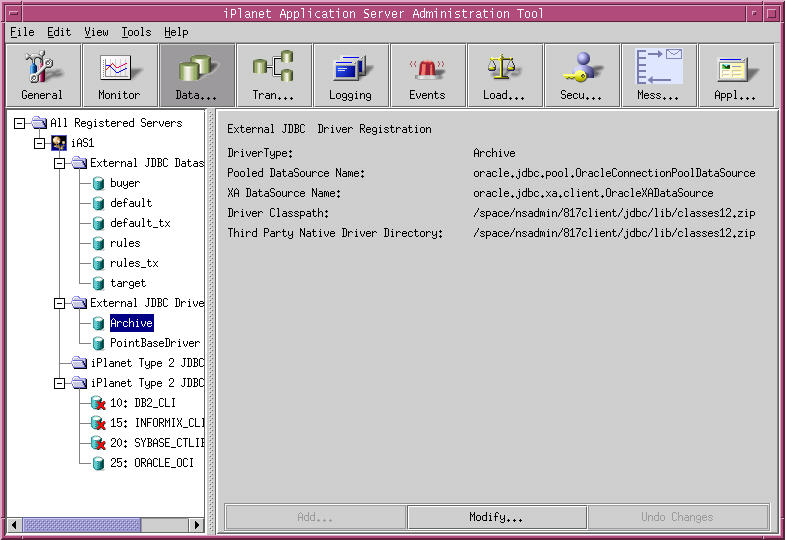
Task: Collapse the External JDBC Datasources node
Action: tap(60, 163)
